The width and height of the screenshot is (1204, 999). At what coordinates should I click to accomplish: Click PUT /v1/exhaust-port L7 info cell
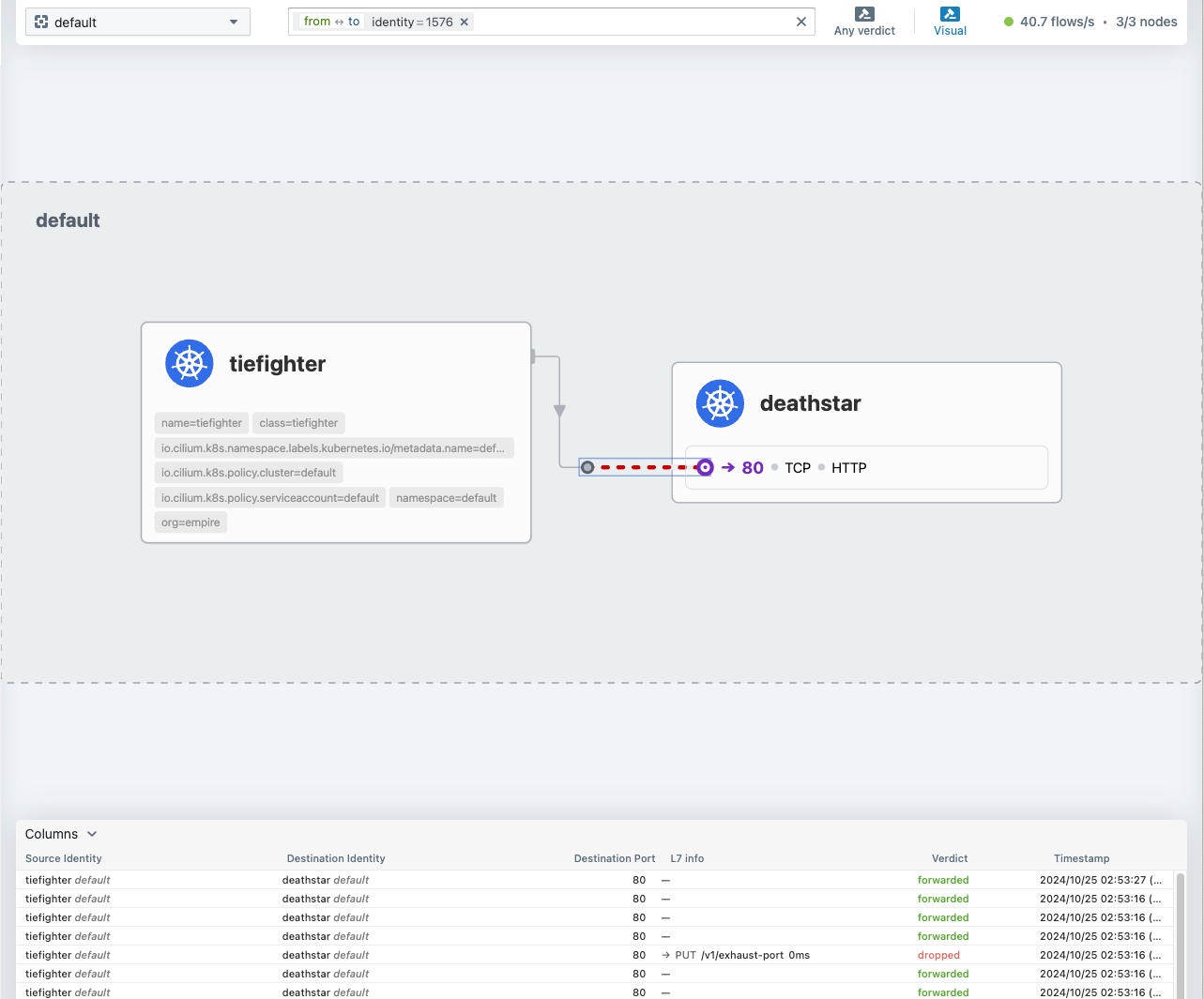click(x=736, y=955)
